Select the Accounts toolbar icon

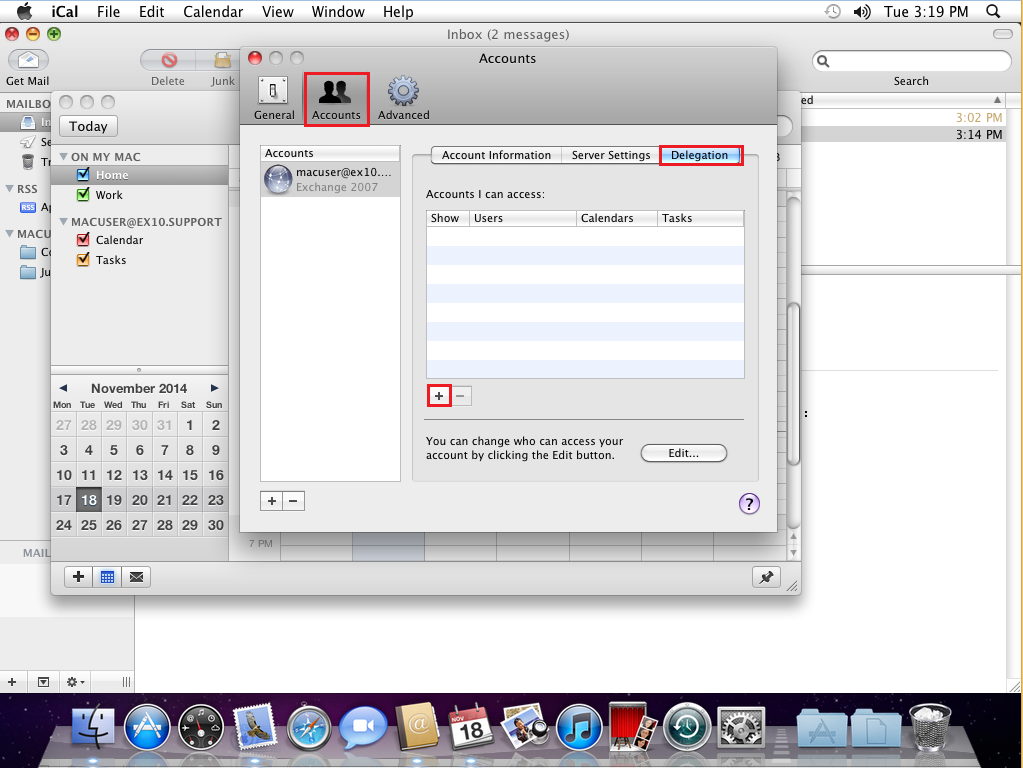tap(336, 95)
